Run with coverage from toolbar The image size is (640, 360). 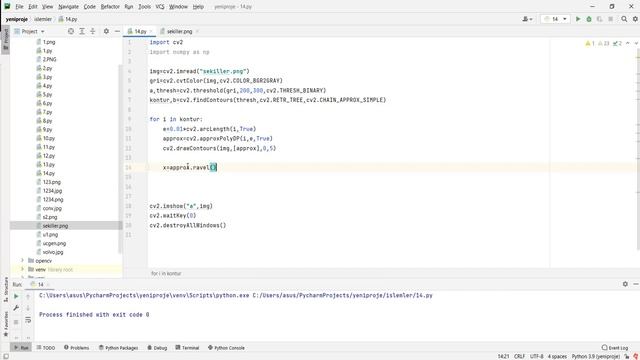click(x=600, y=19)
